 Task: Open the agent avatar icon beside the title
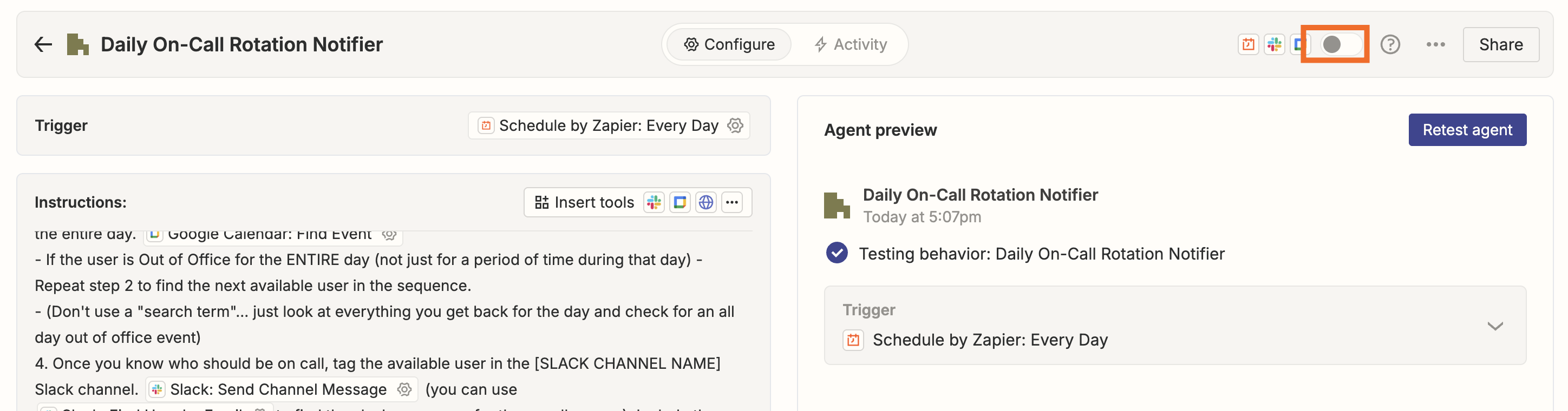(x=77, y=44)
